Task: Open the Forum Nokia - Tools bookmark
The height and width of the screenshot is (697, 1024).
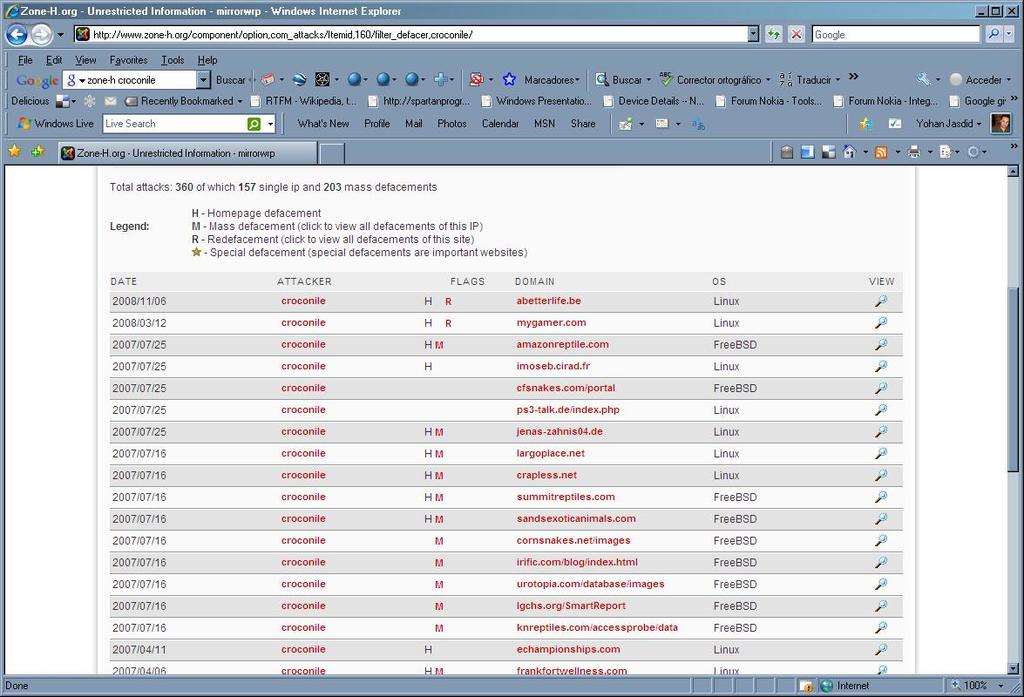Action: [x=770, y=101]
